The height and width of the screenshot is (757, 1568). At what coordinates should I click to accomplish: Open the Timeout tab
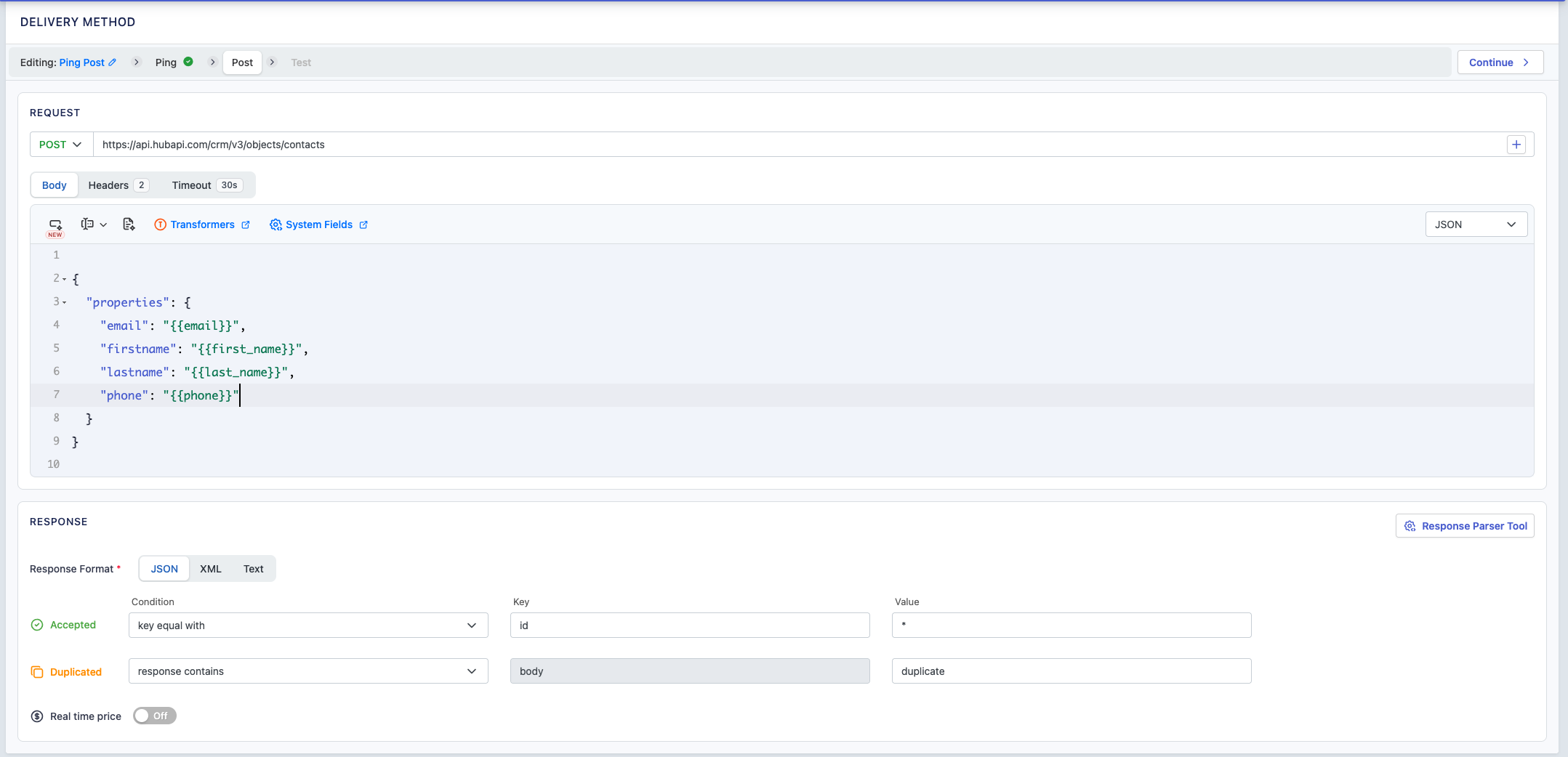pyautogui.click(x=207, y=185)
